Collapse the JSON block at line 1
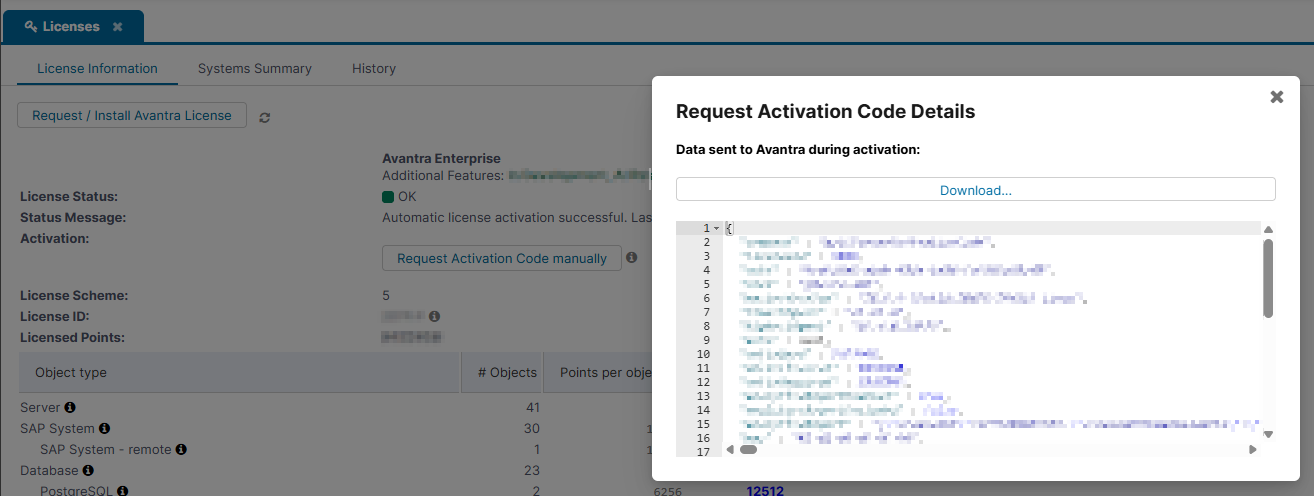Image resolution: width=1314 pixels, height=496 pixels. point(716,229)
